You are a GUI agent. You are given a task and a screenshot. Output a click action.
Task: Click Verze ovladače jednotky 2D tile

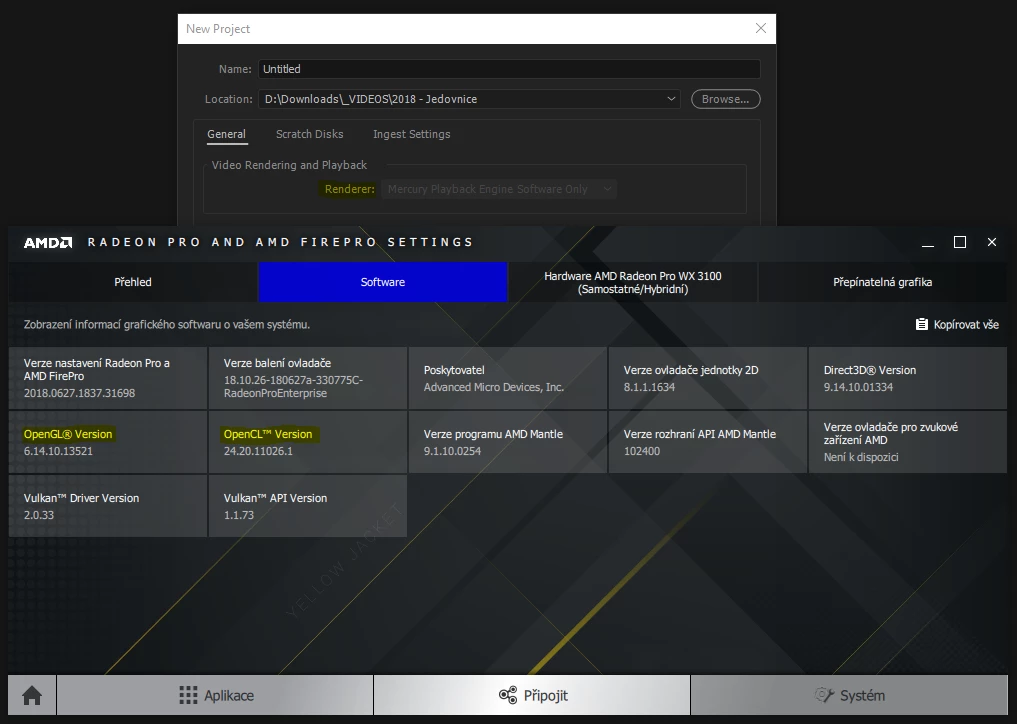click(708, 378)
